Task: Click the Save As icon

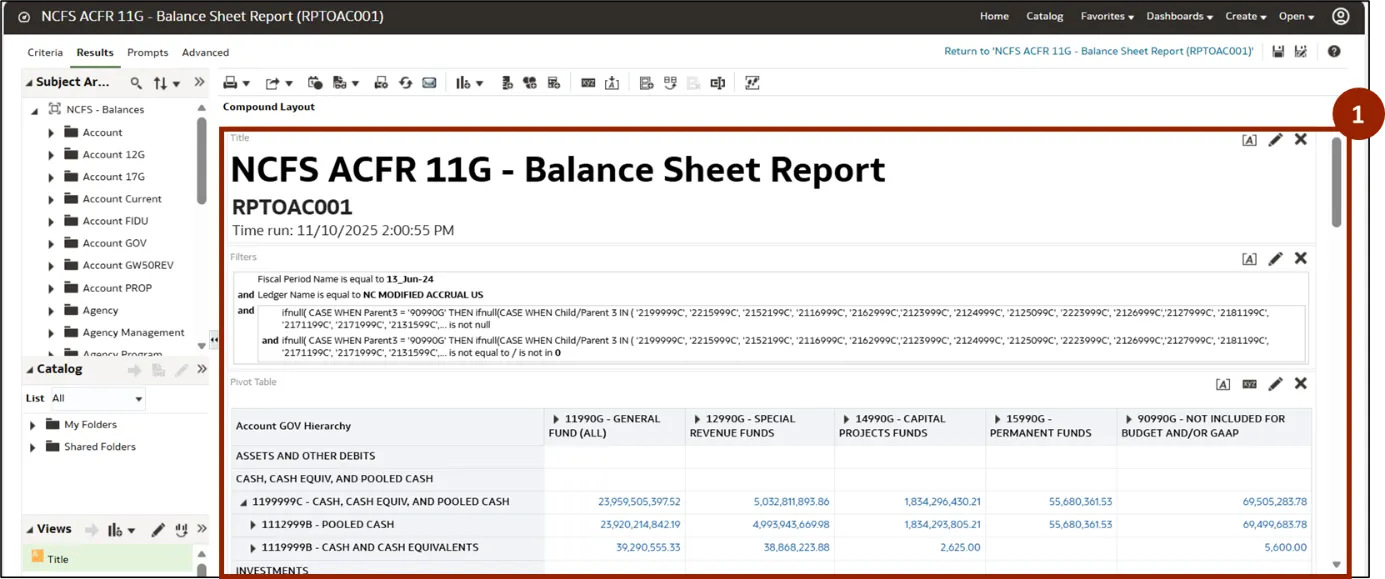Action: pos(1301,52)
